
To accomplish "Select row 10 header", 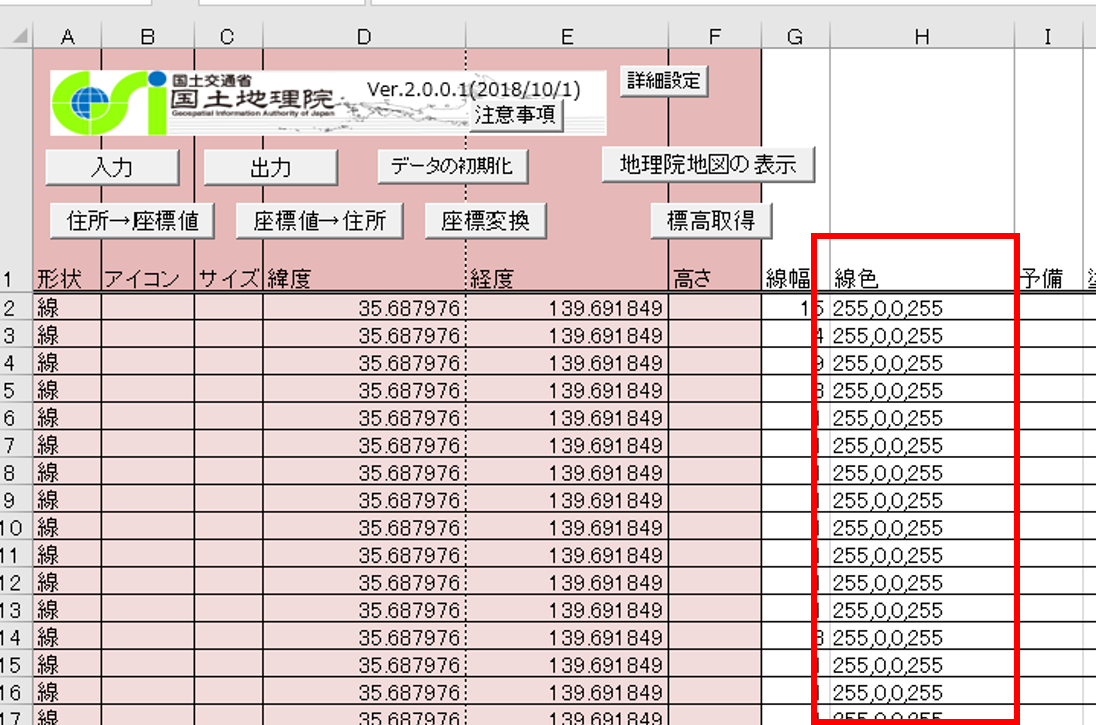I will 16,526.
